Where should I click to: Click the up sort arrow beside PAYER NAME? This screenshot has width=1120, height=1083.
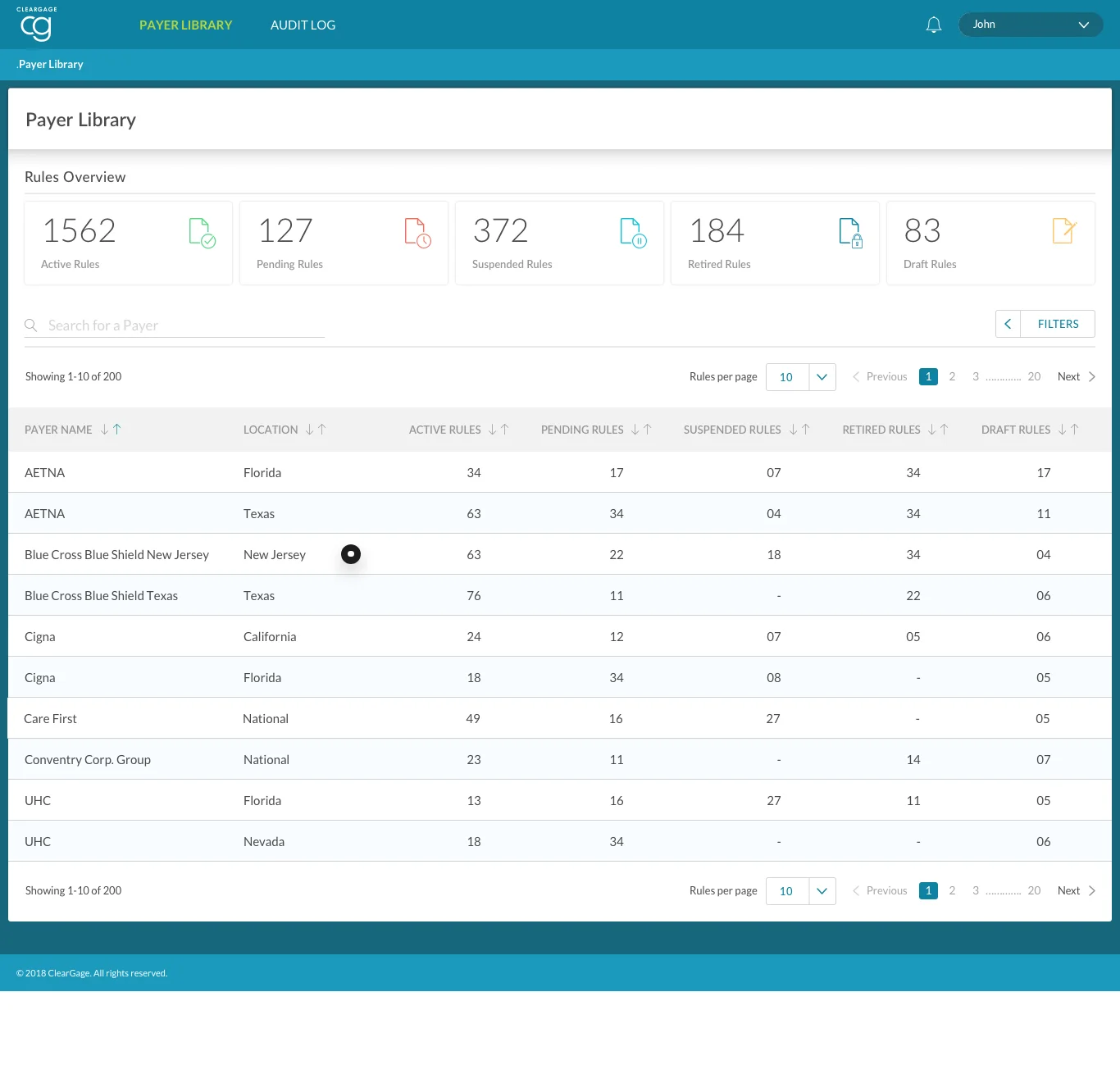(117, 430)
